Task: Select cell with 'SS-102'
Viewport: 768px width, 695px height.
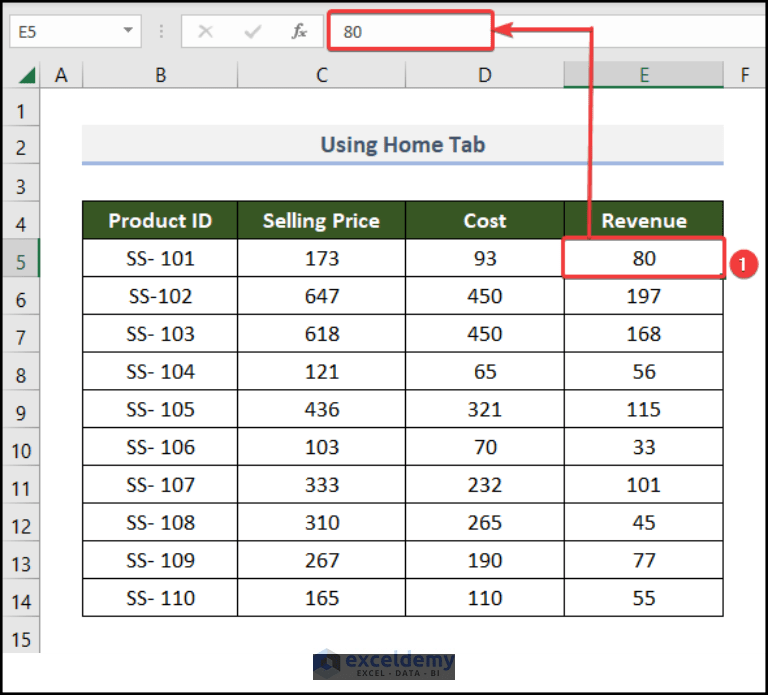Action: [160, 296]
